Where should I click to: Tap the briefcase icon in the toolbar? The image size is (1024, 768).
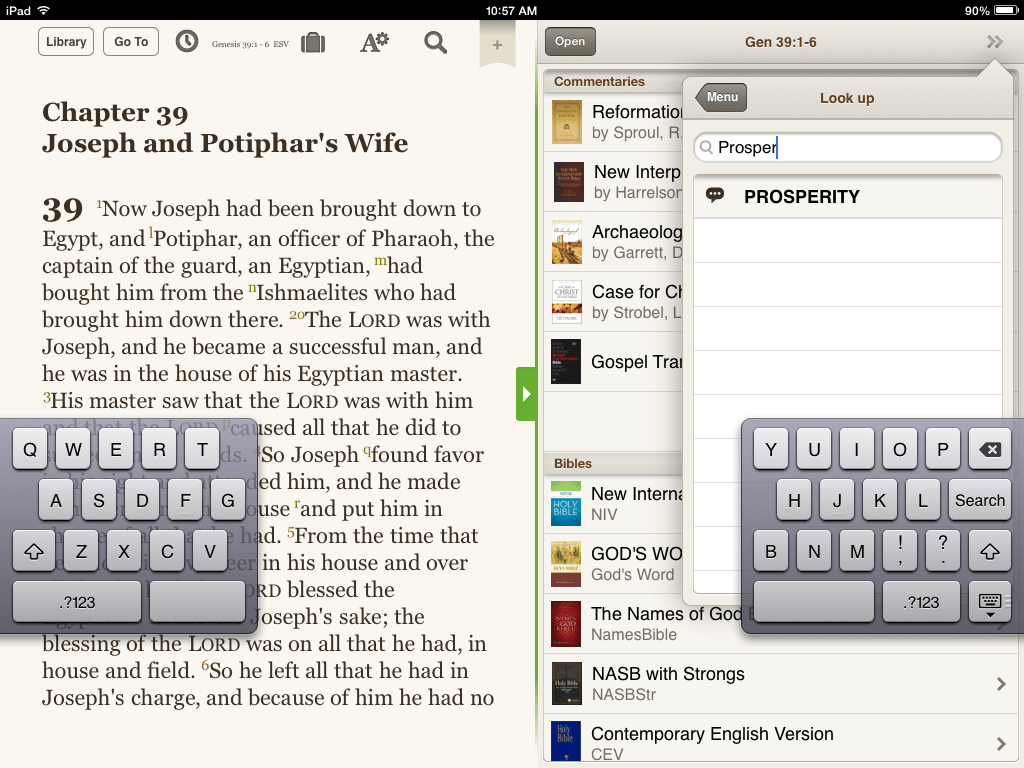[313, 42]
